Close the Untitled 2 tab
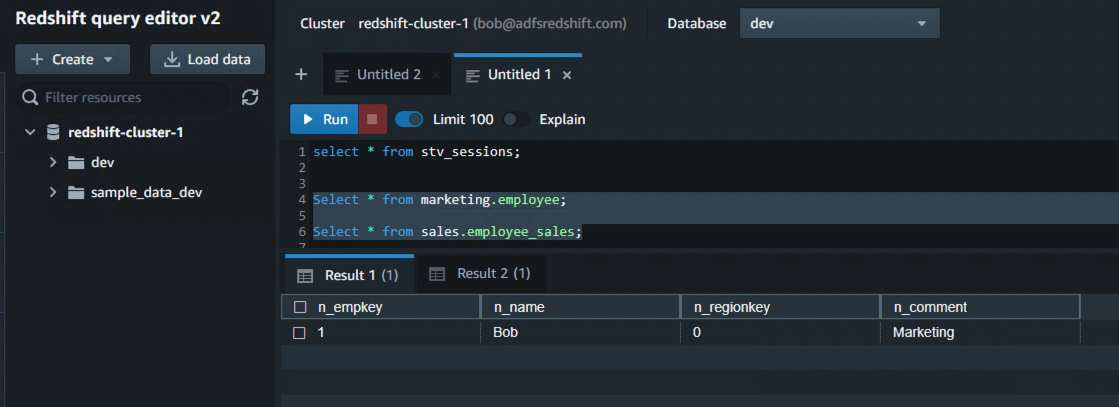The width and height of the screenshot is (1119, 407). [x=436, y=74]
